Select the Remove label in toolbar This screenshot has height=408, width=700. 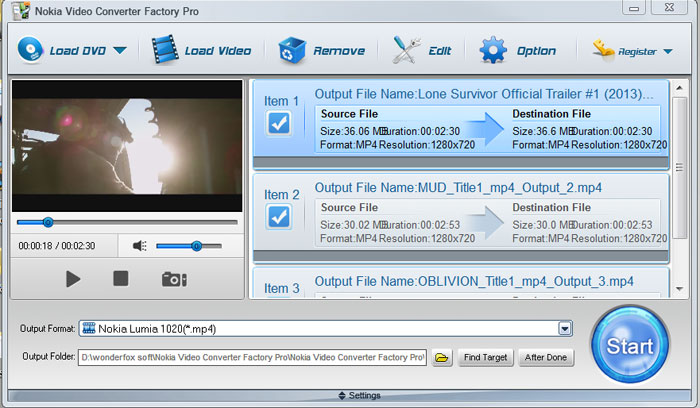(339, 51)
